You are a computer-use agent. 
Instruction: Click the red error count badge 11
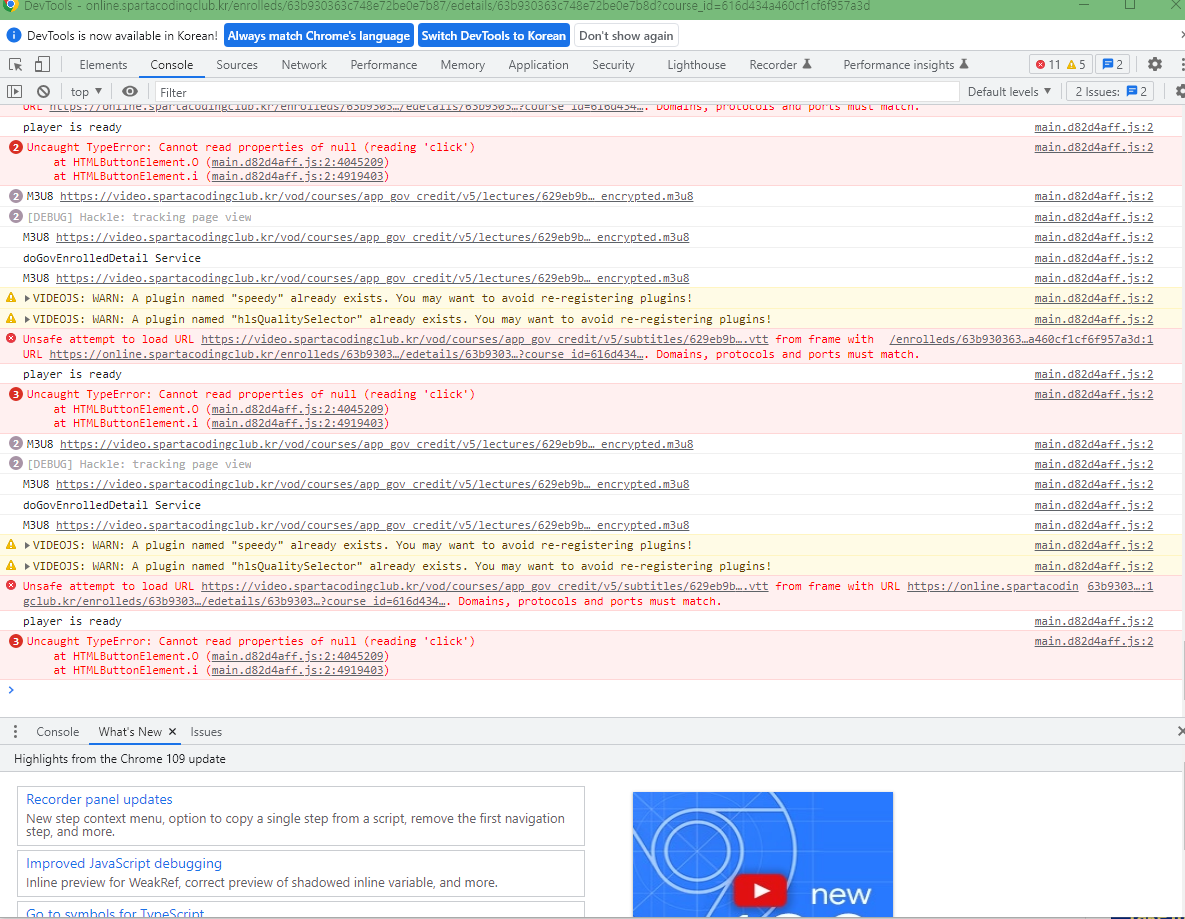pos(1047,64)
